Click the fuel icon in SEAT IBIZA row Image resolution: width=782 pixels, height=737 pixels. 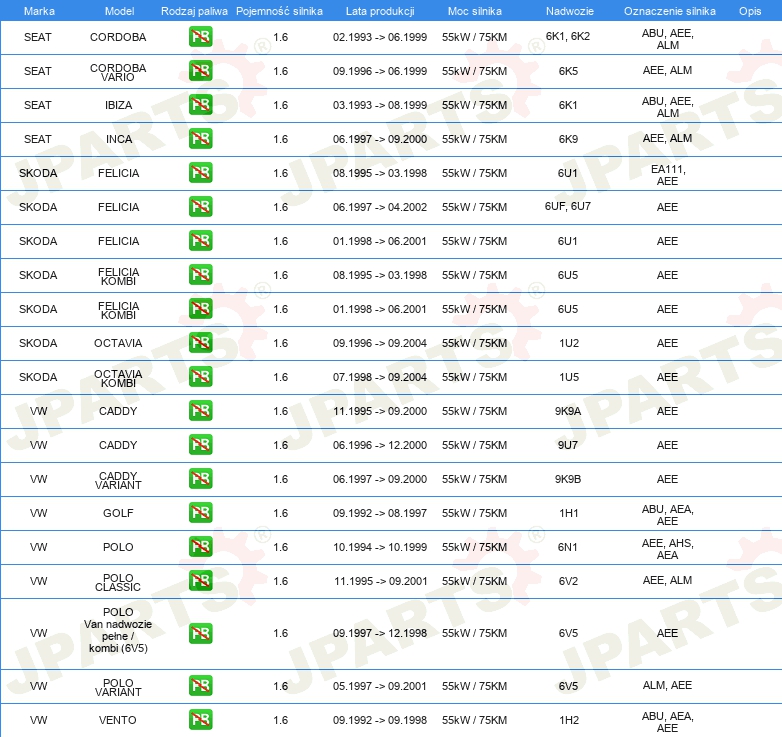click(x=200, y=105)
